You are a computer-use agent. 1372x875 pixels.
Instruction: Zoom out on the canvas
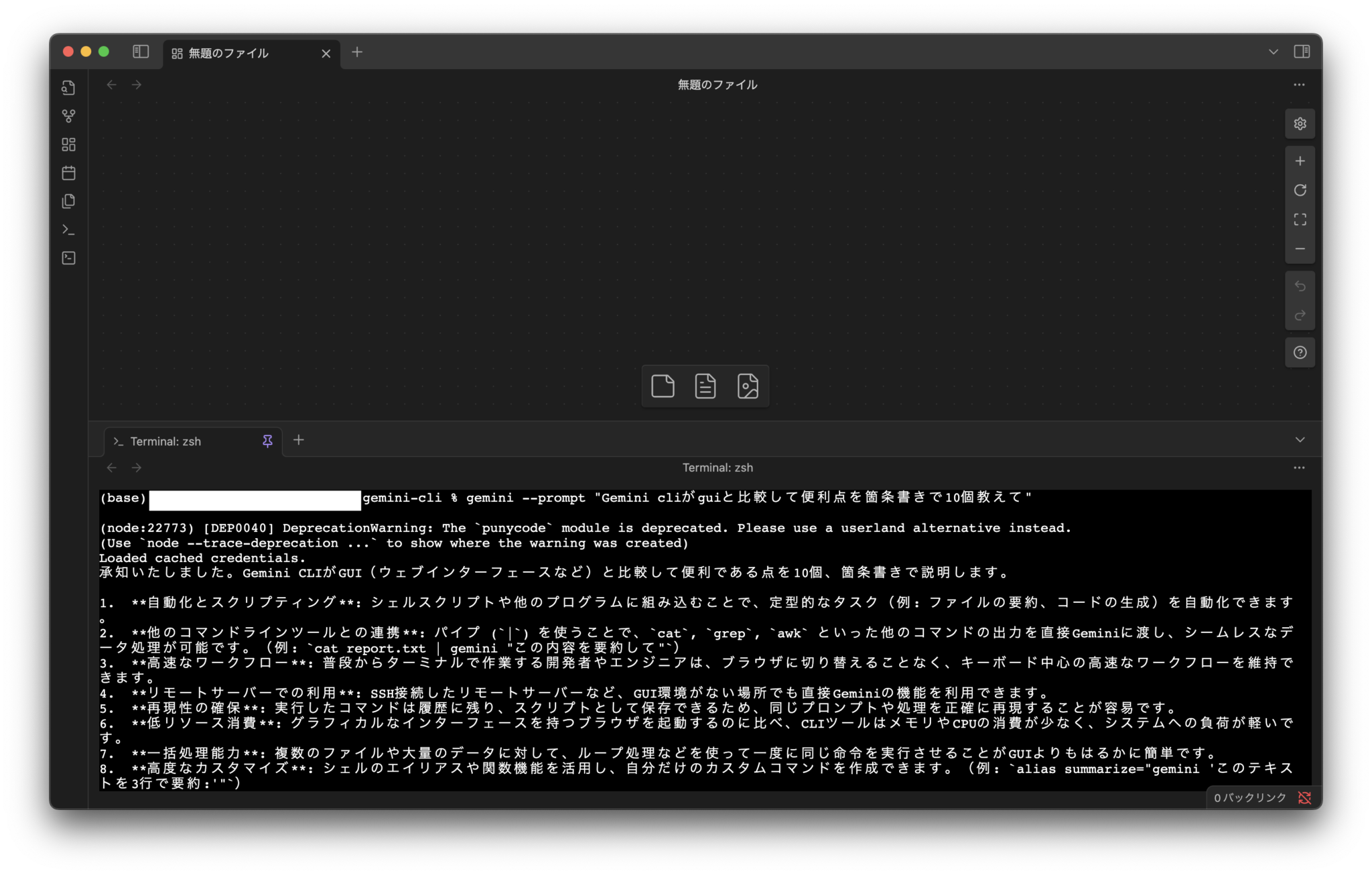pos(1300,248)
